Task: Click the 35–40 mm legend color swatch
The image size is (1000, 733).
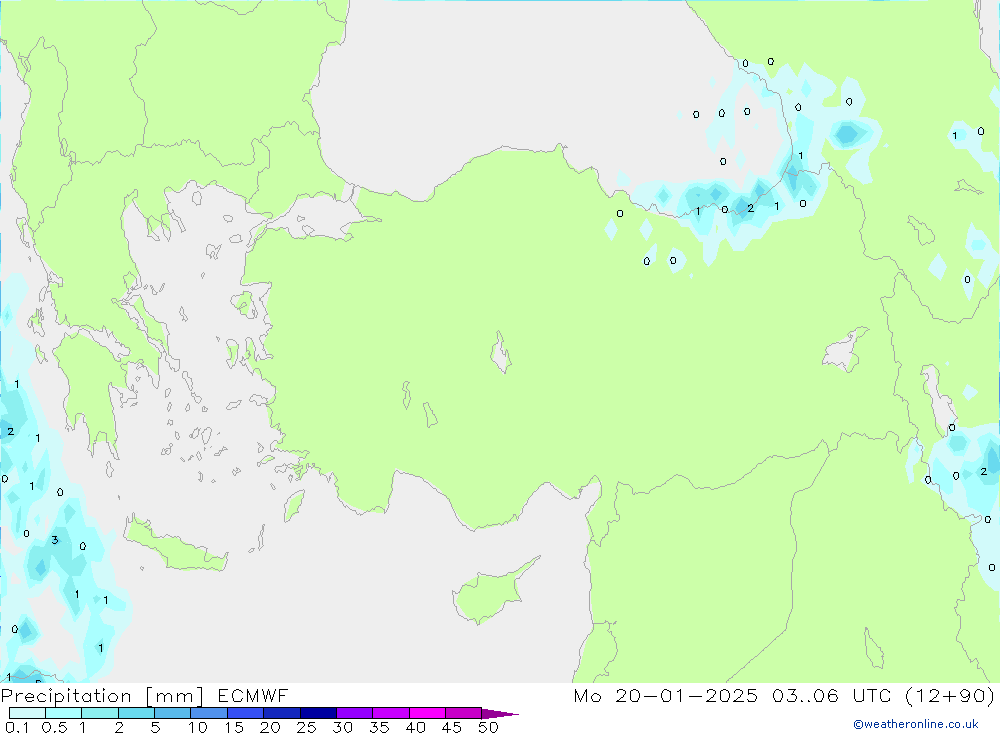Action: (x=391, y=713)
